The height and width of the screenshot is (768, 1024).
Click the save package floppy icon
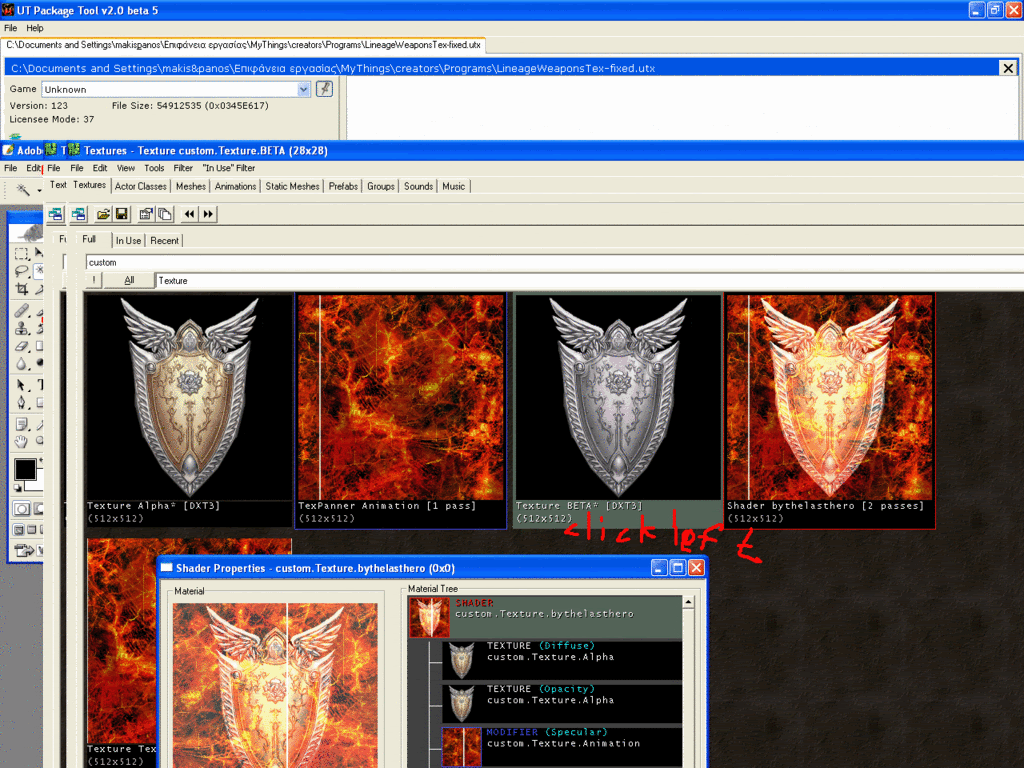[121, 214]
